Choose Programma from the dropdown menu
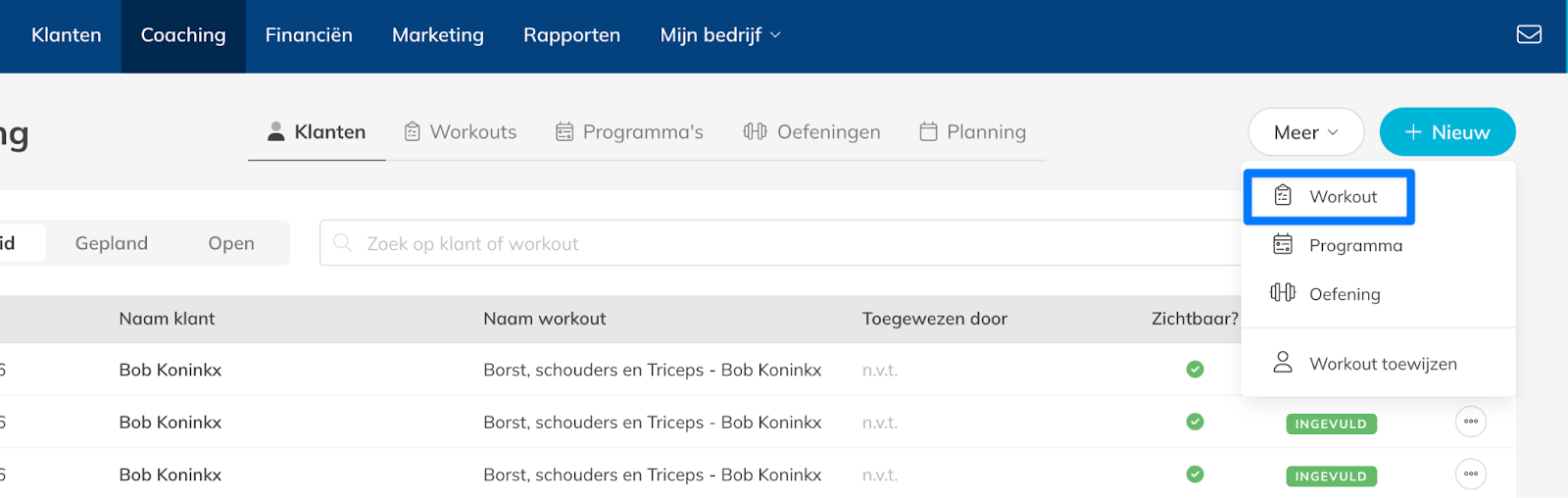1568x498 pixels. (x=1354, y=246)
